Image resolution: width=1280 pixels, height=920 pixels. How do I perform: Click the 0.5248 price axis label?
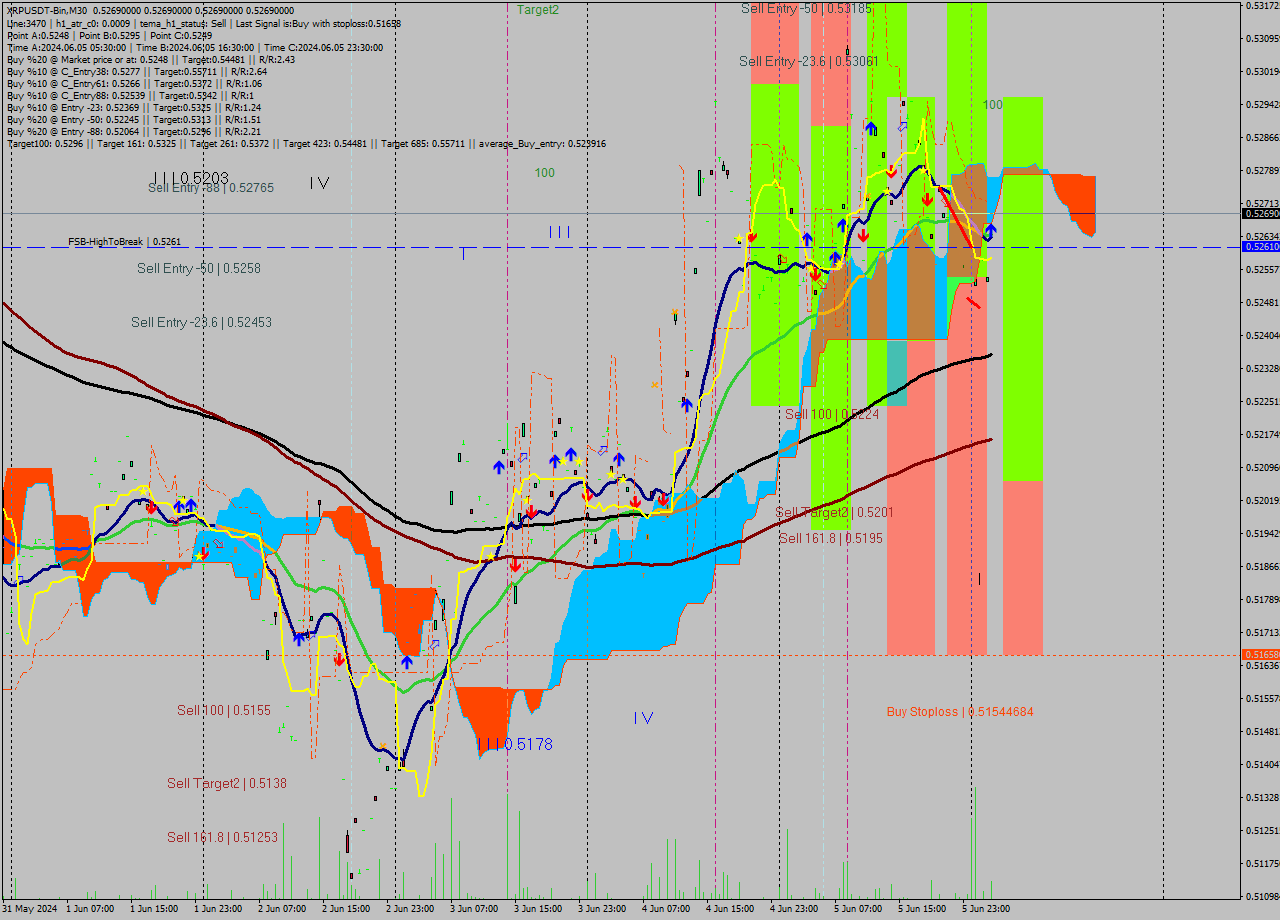1264,302
